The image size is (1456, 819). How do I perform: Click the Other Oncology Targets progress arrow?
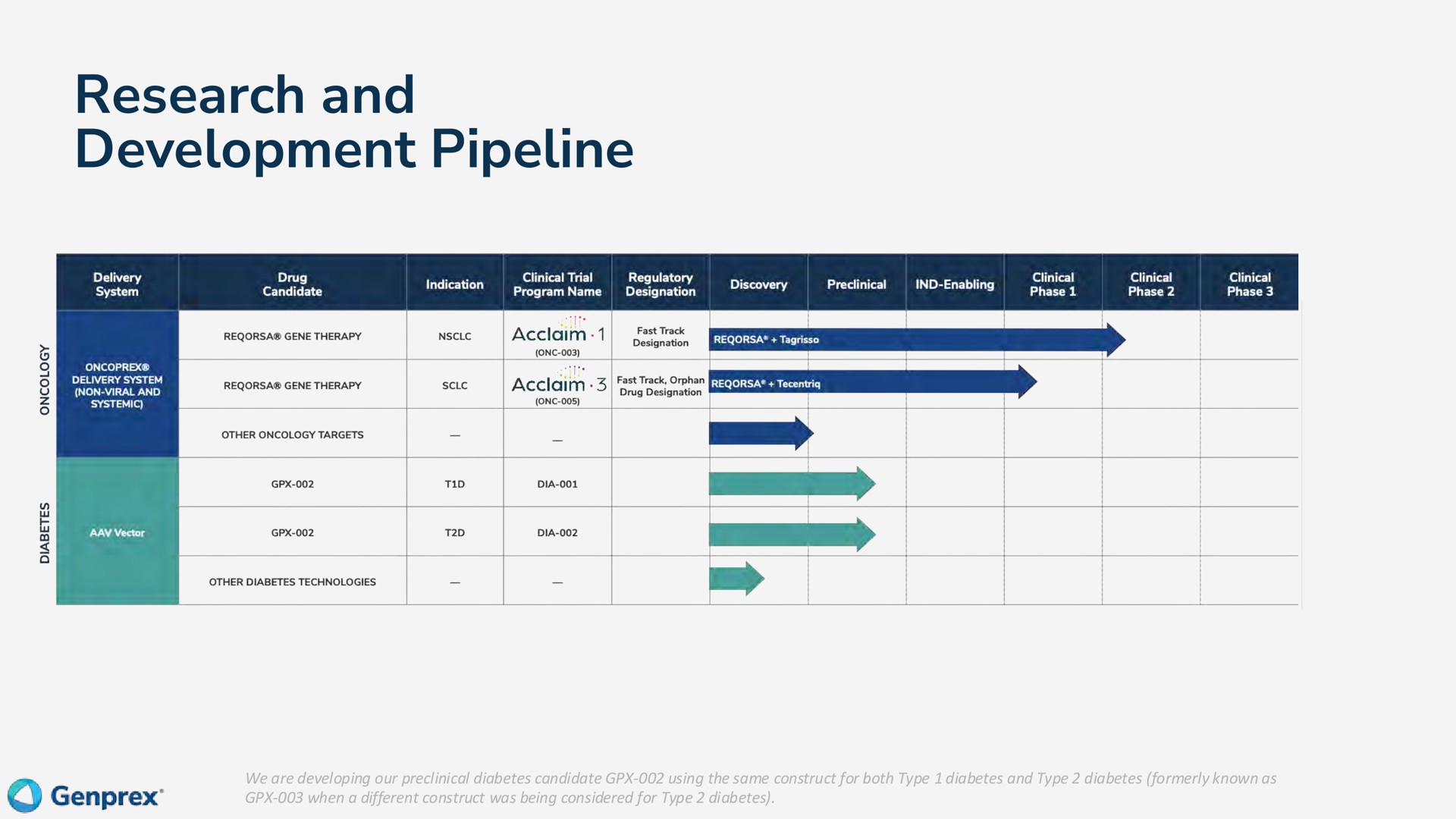[x=761, y=434]
